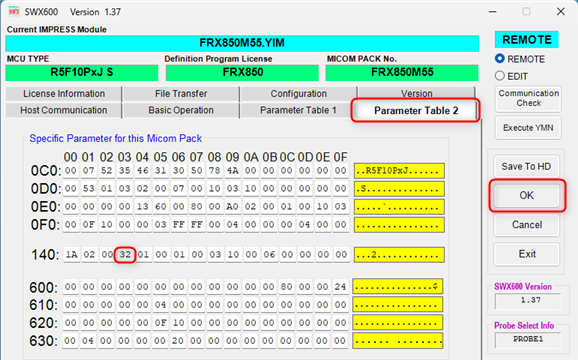Minimize the SWX600 window
Viewport: 578px width, 360px height.
pyautogui.click(x=492, y=12)
